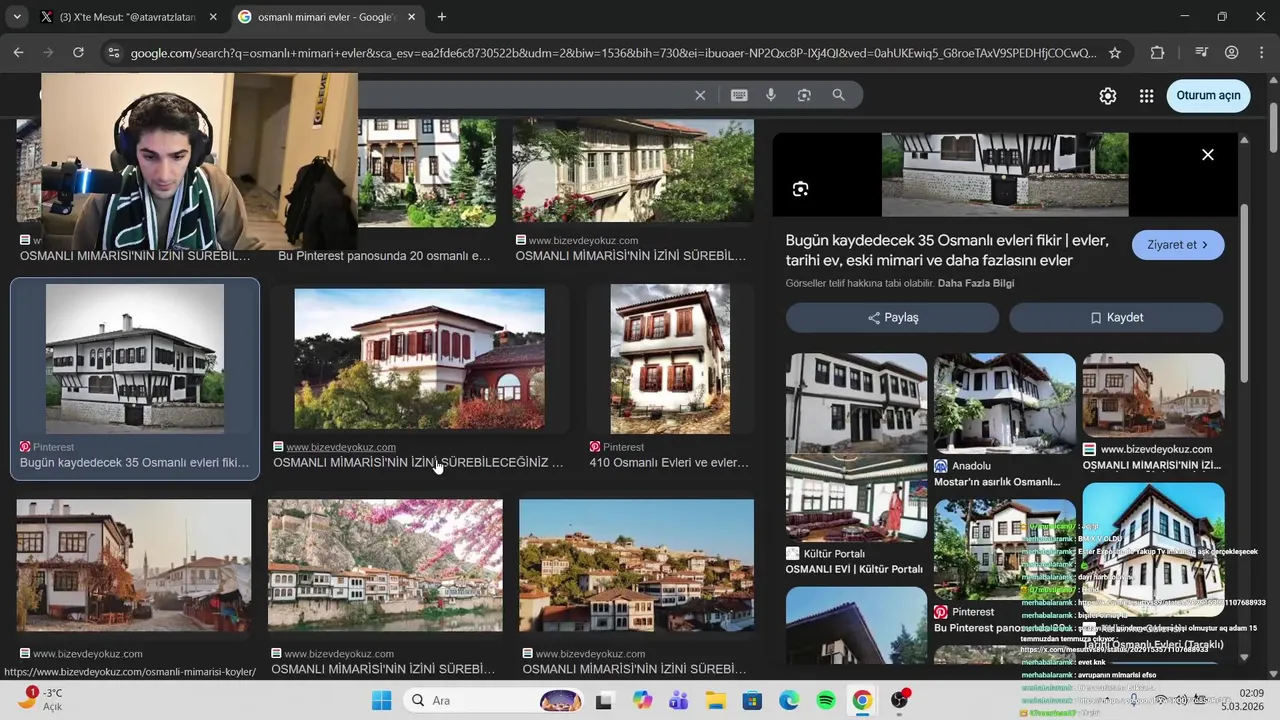Viewport: 1280px width, 720px height.
Task: Open the hillside town houses thumbnail
Action: coord(637,565)
